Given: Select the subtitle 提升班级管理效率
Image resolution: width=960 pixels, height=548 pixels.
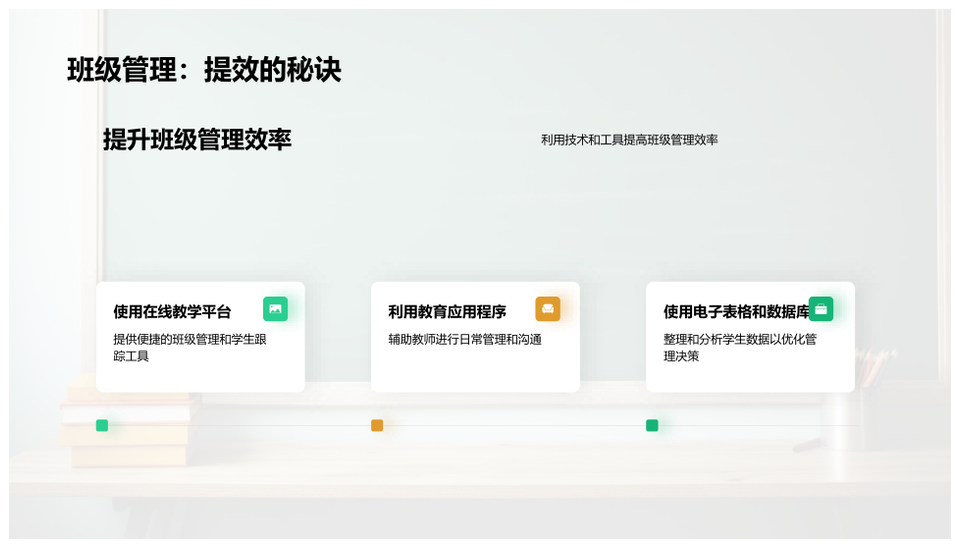Looking at the screenshot, I should [x=197, y=140].
